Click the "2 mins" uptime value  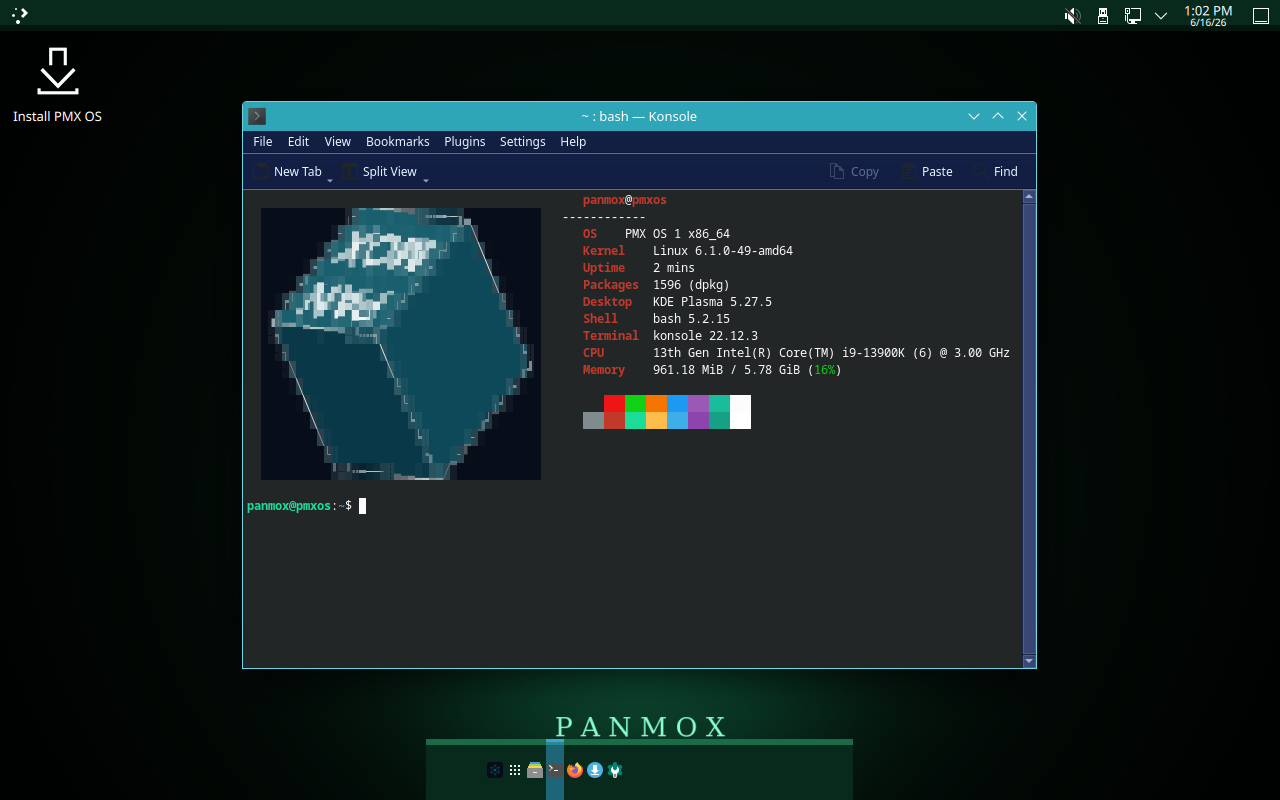tap(674, 268)
